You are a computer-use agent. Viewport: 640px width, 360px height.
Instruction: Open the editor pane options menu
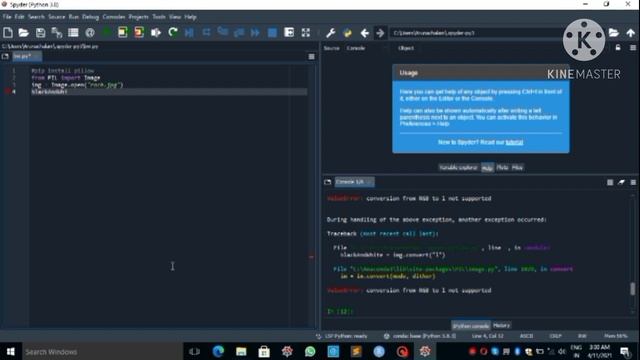click(x=311, y=57)
